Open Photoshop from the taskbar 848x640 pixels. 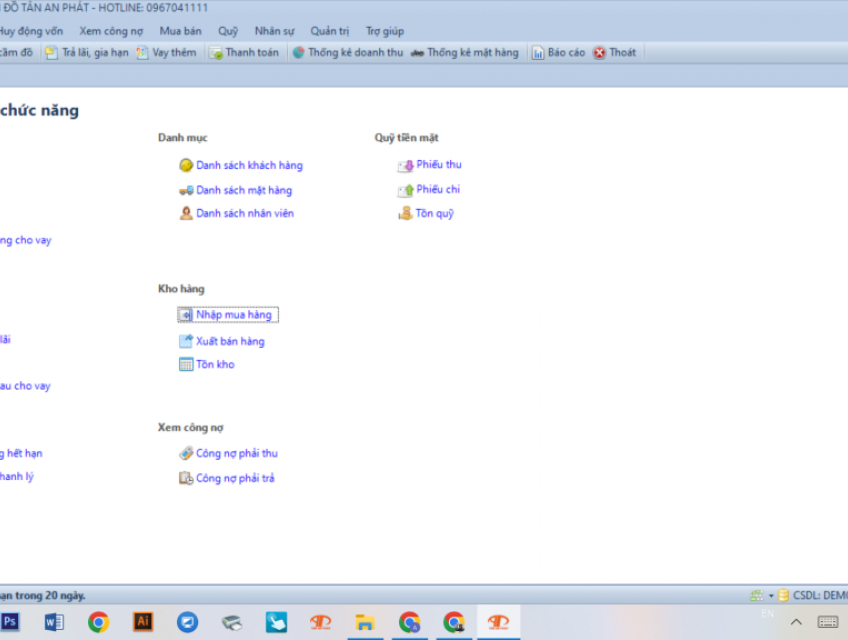(10, 622)
